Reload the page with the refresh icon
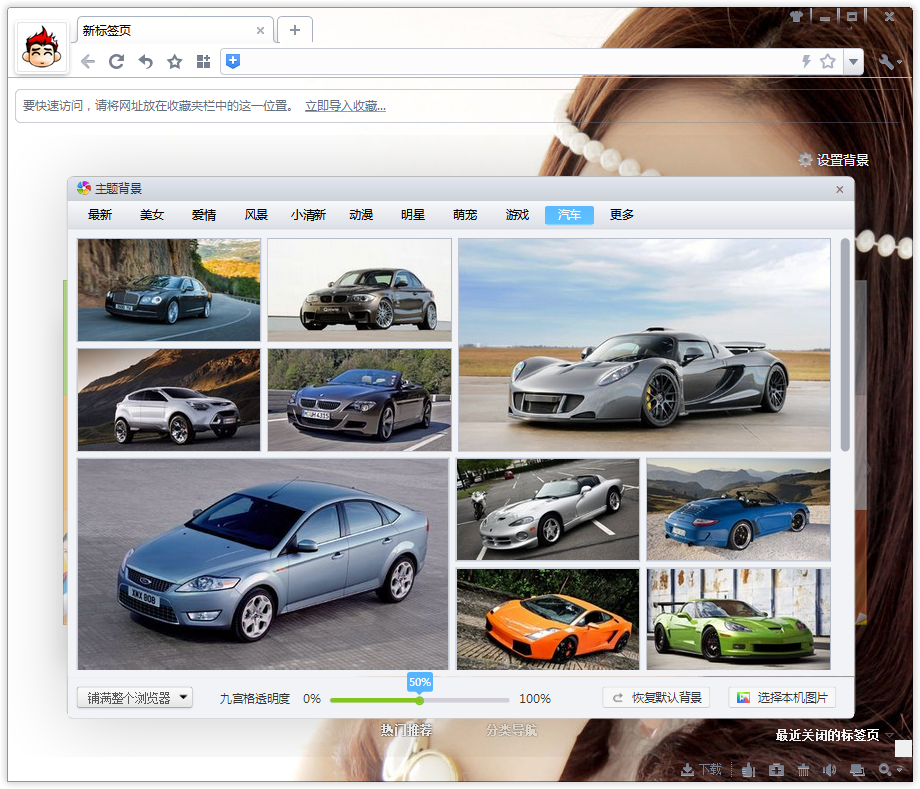 pyautogui.click(x=117, y=62)
